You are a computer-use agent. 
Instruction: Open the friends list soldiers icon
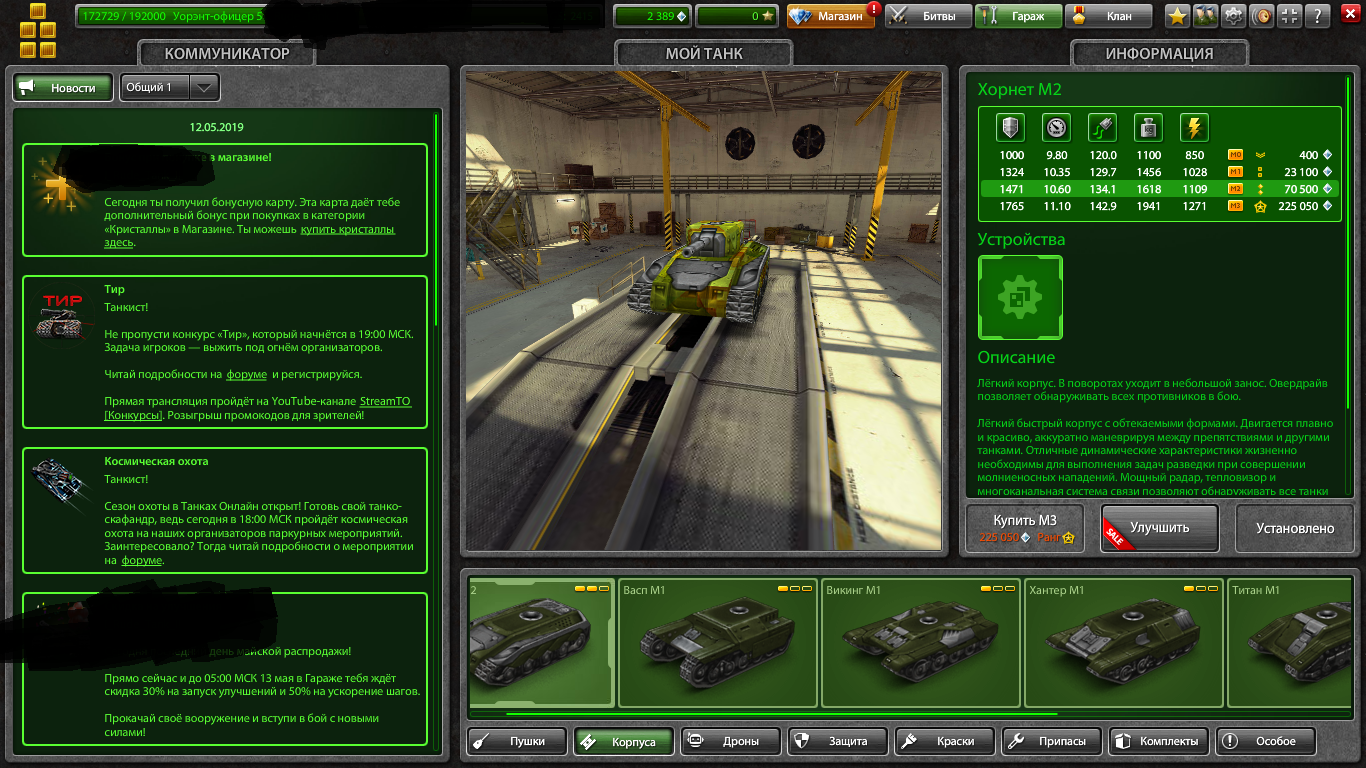(x=1206, y=16)
